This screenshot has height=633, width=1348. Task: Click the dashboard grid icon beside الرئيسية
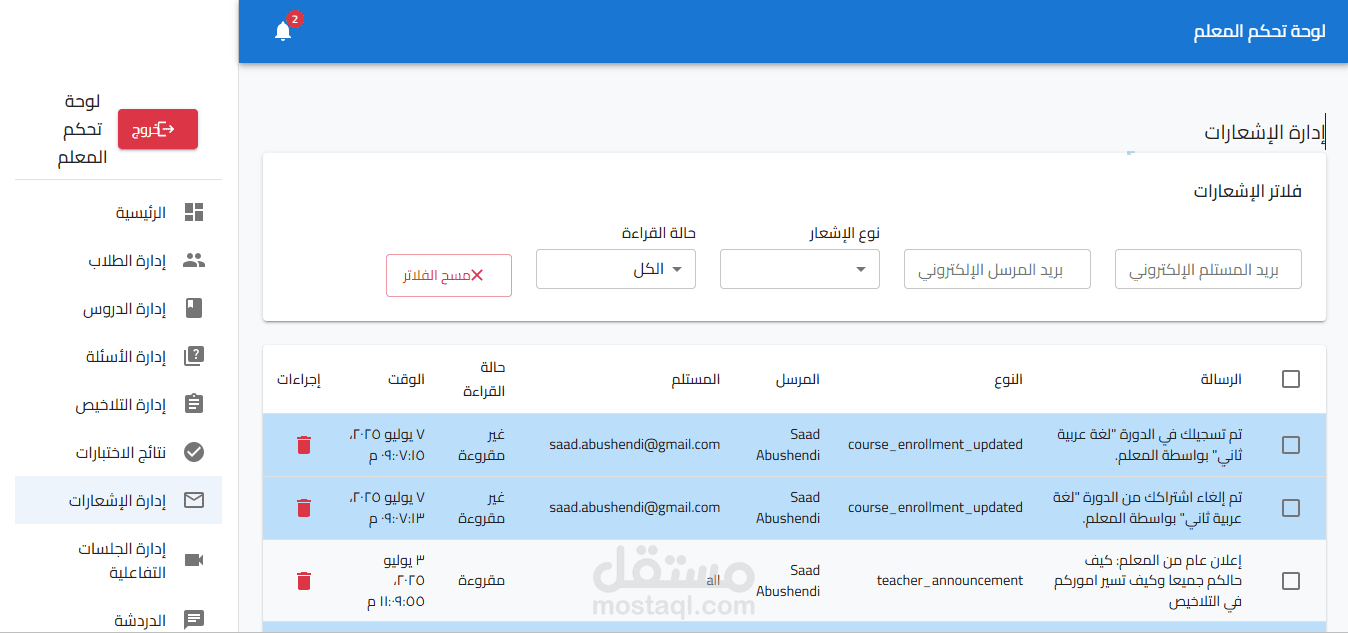coord(194,212)
